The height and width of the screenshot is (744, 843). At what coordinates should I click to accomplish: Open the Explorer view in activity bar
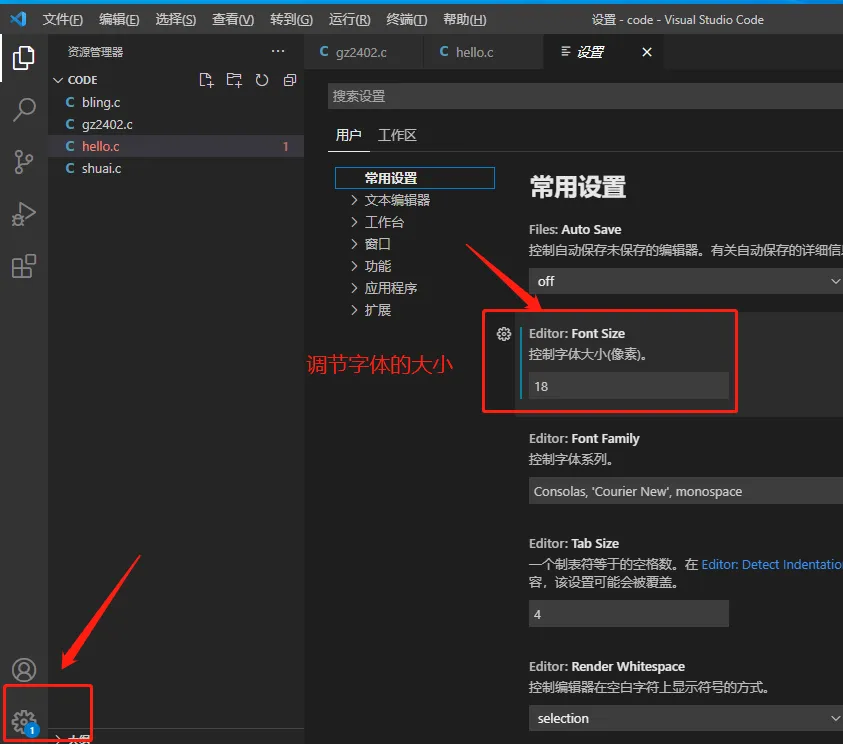[x=24, y=58]
